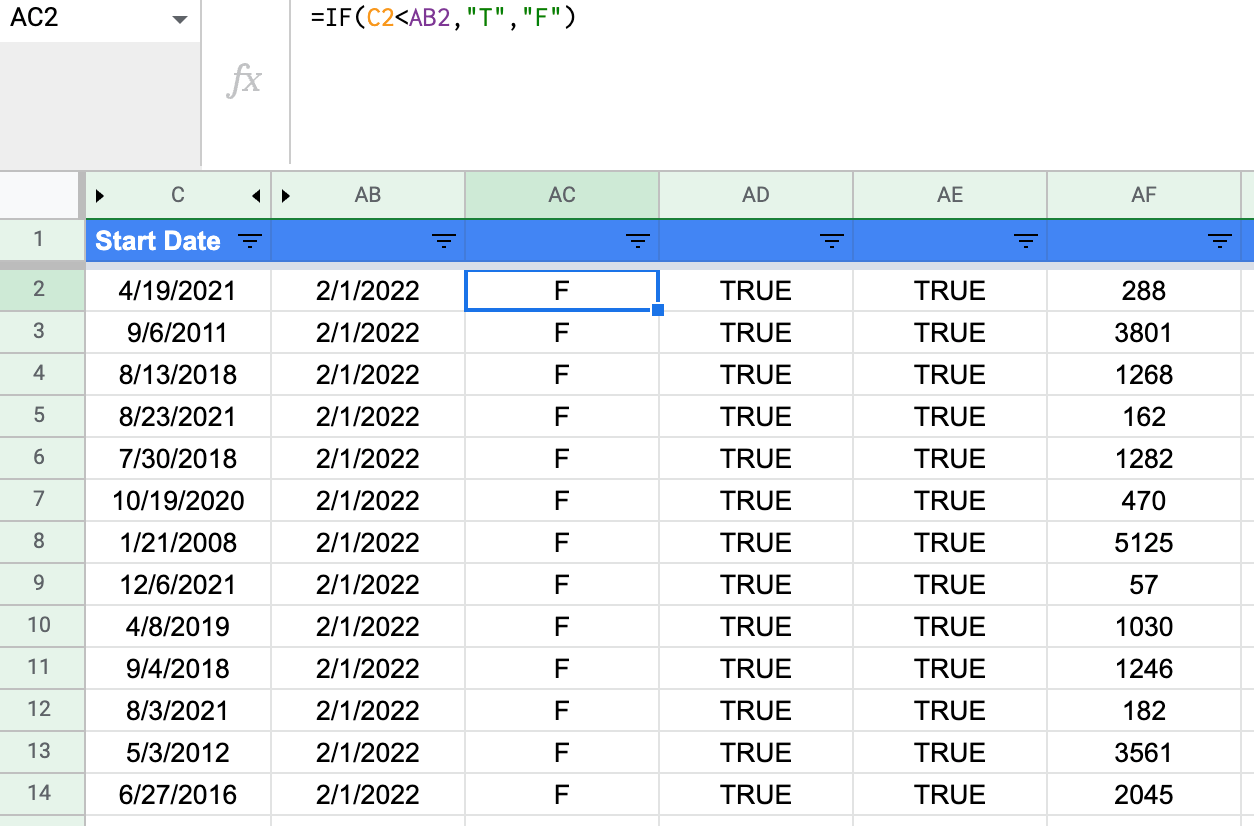Open the filter icon on column AB header
1254x826 pixels.
click(x=444, y=241)
